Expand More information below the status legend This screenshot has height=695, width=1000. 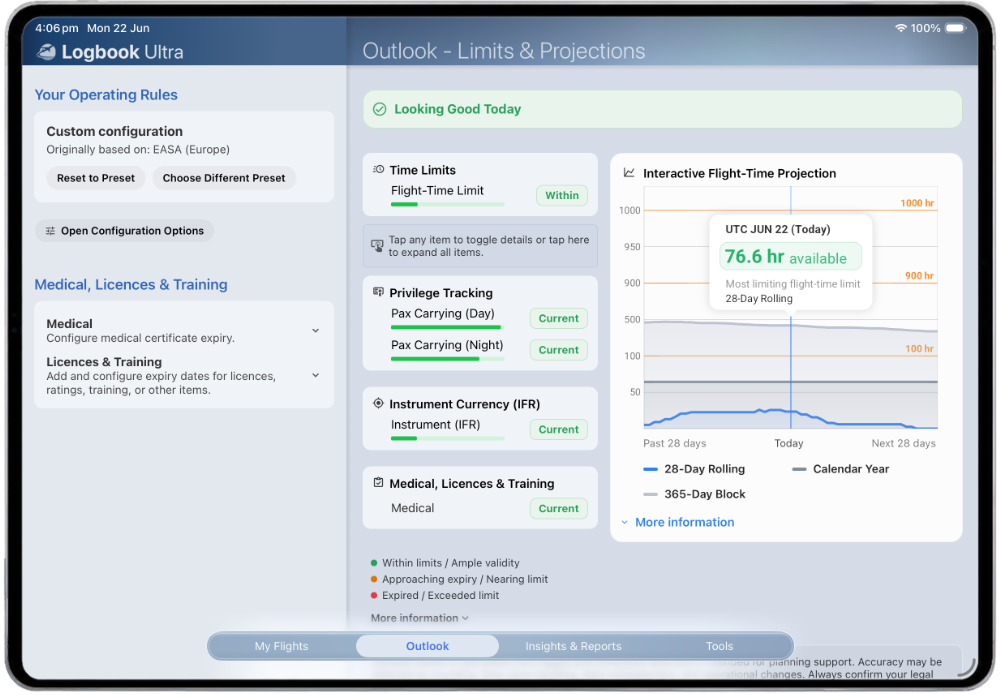(420, 618)
